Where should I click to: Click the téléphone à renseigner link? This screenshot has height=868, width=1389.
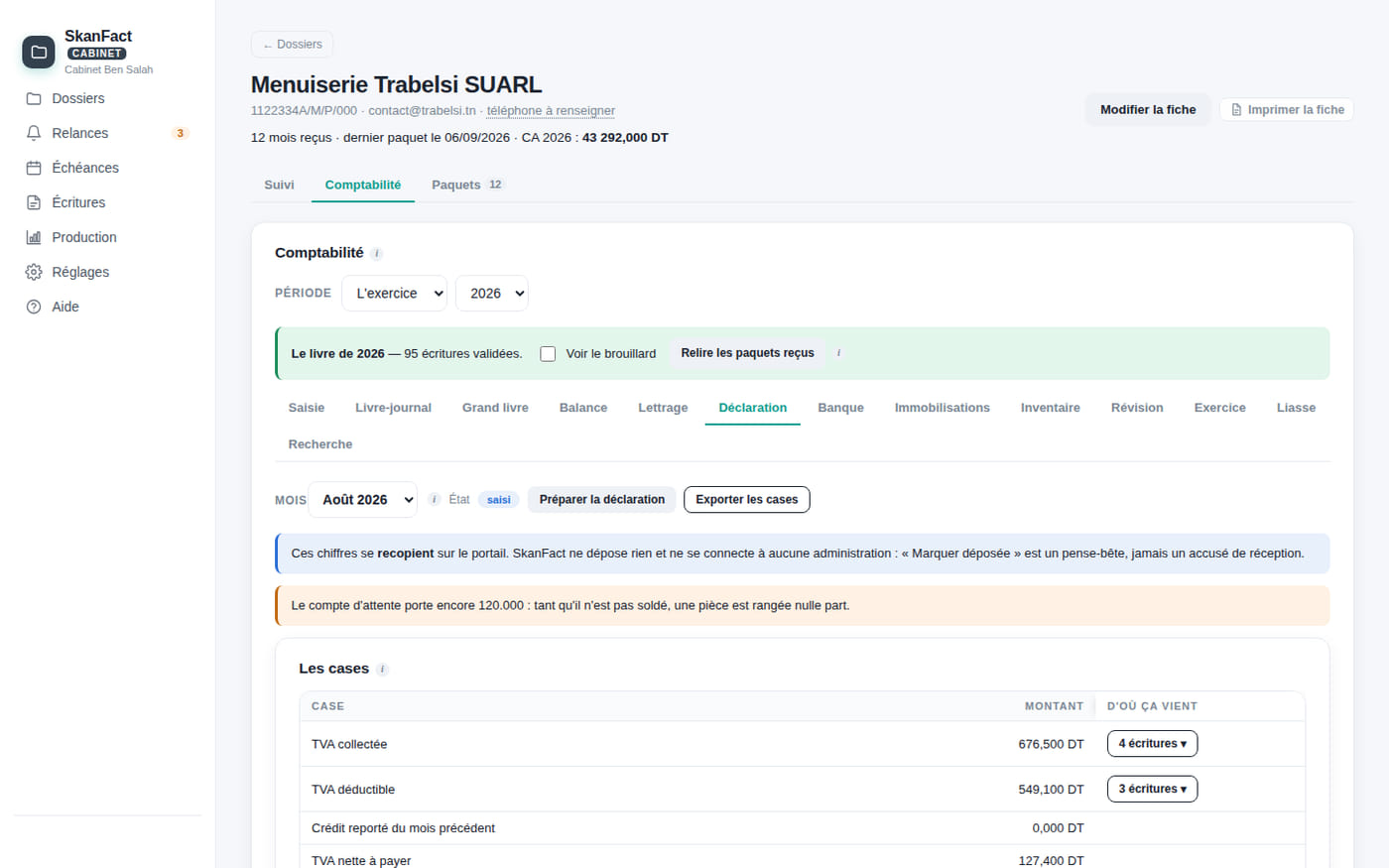(x=551, y=111)
